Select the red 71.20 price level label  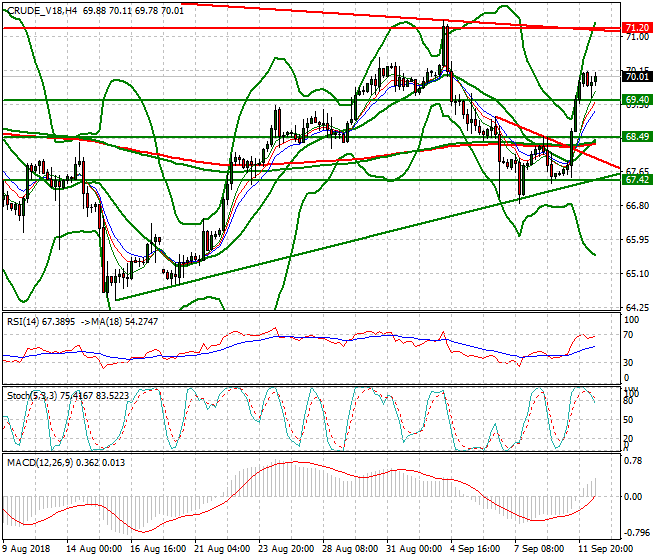pos(637,28)
